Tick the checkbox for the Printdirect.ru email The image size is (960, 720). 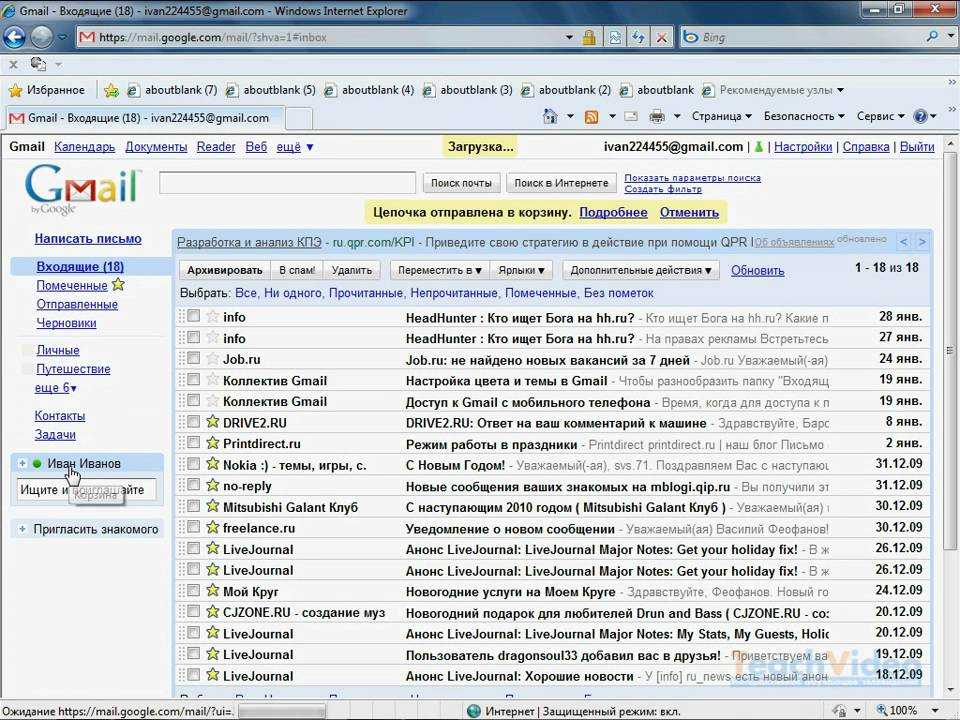click(x=194, y=443)
